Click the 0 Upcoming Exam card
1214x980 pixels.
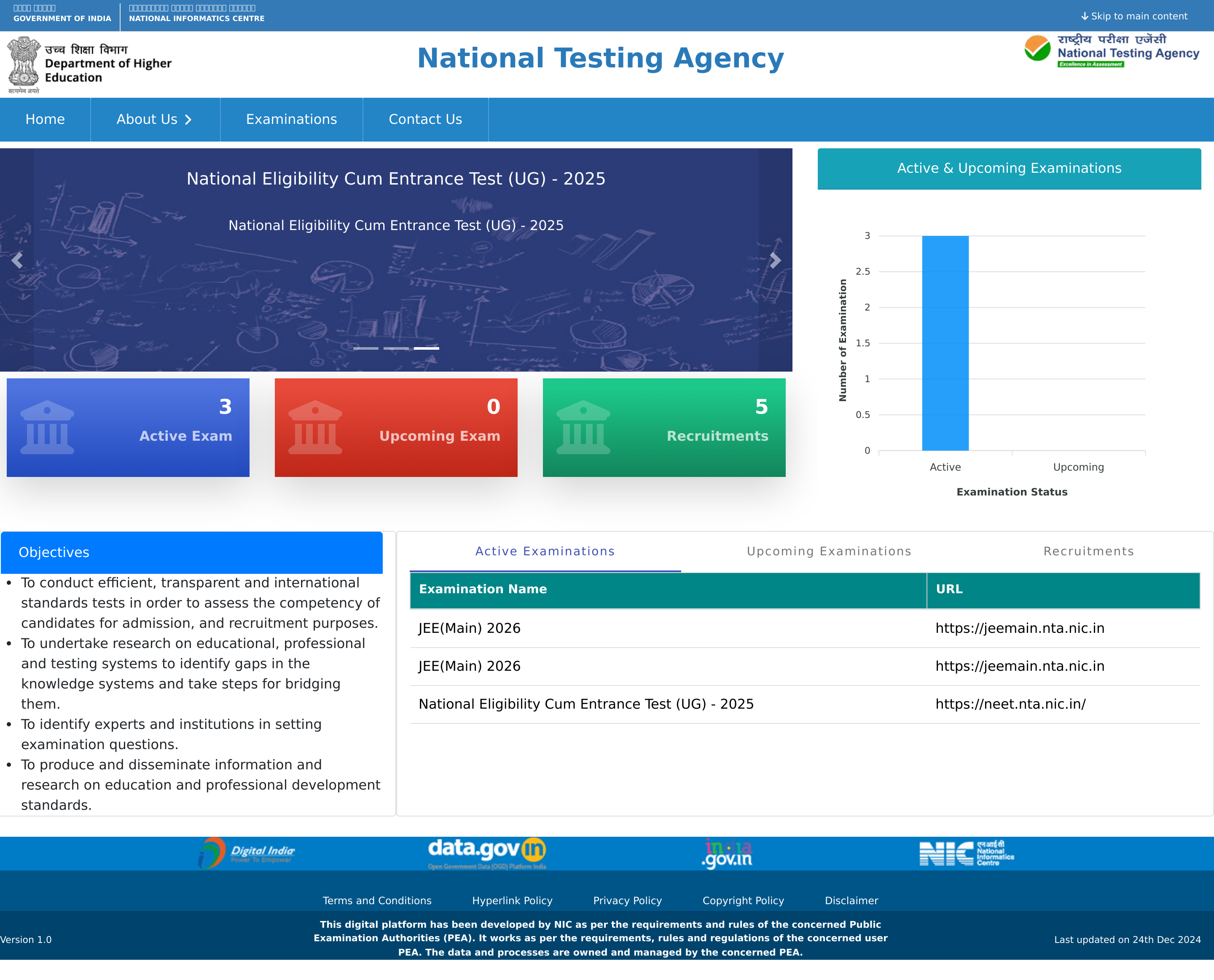(396, 427)
